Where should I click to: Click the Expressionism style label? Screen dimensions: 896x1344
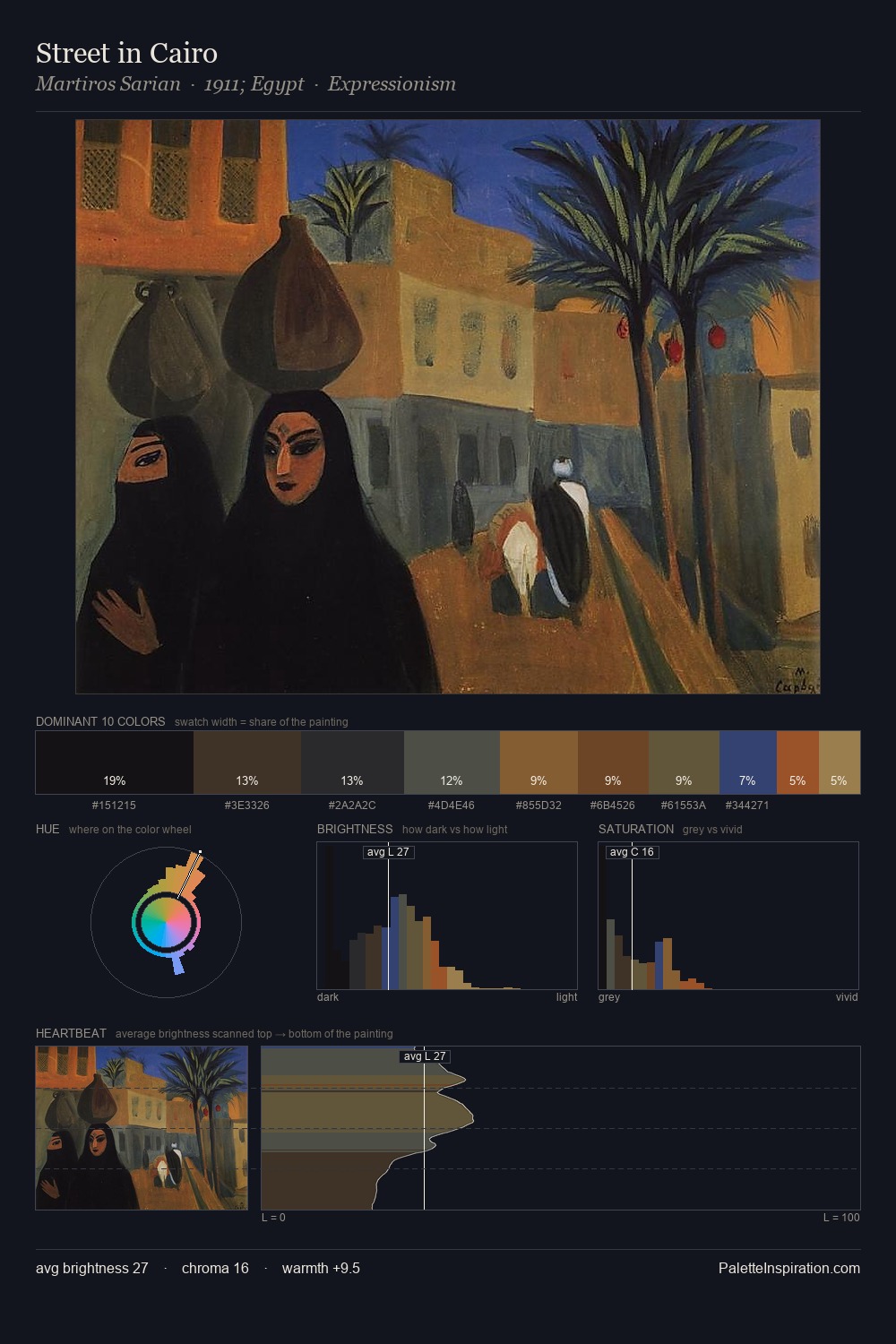click(x=392, y=84)
